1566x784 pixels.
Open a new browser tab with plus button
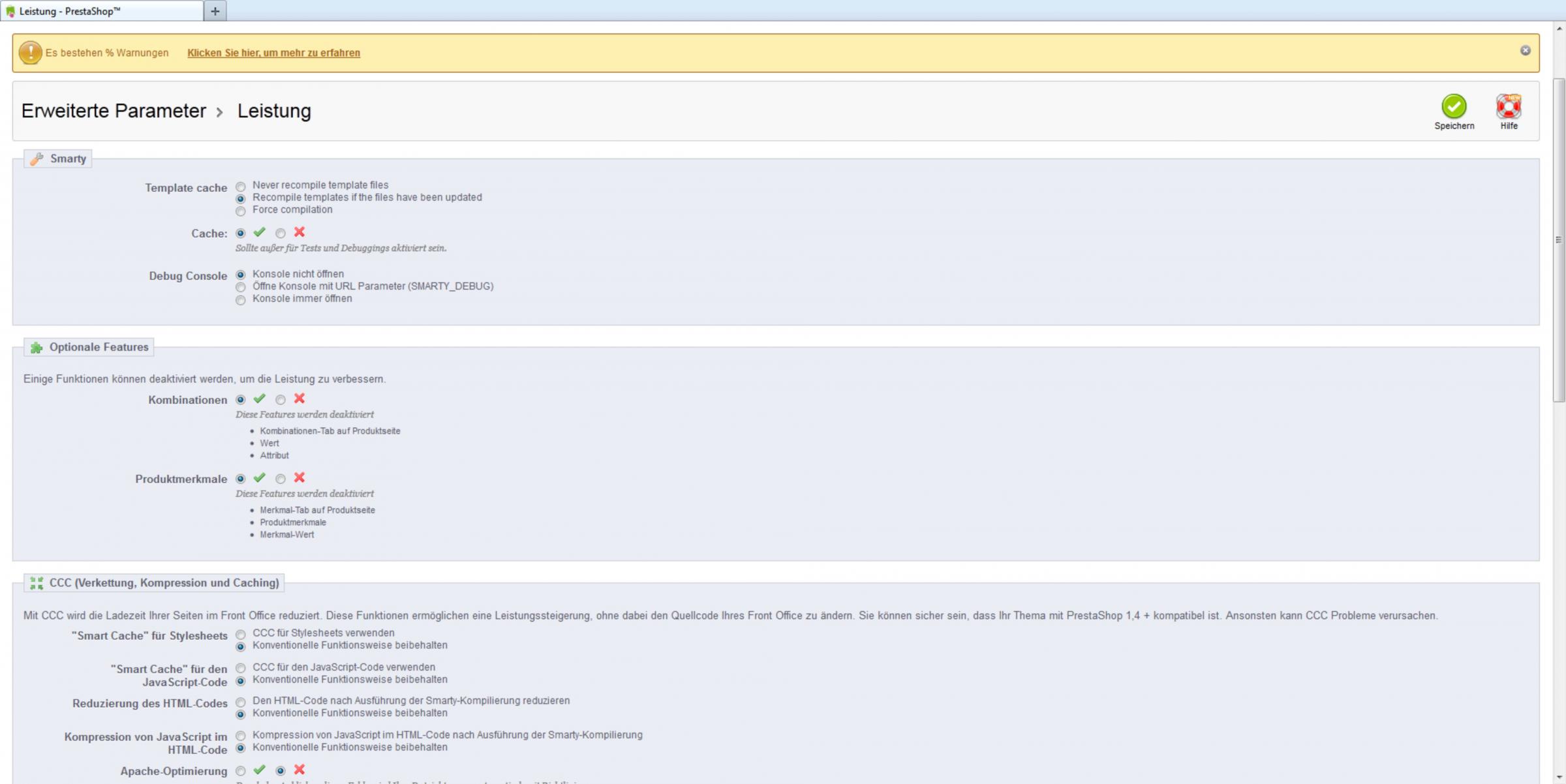click(x=215, y=11)
